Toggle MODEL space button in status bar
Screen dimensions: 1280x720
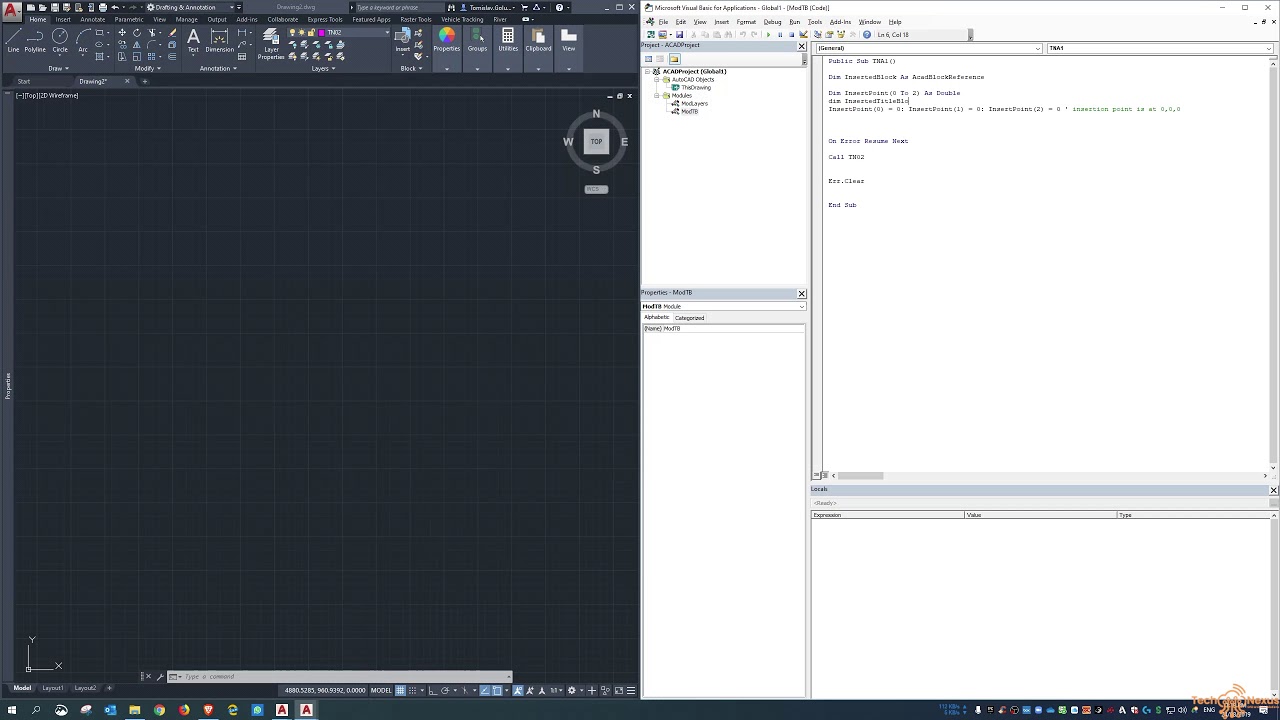[x=381, y=690]
